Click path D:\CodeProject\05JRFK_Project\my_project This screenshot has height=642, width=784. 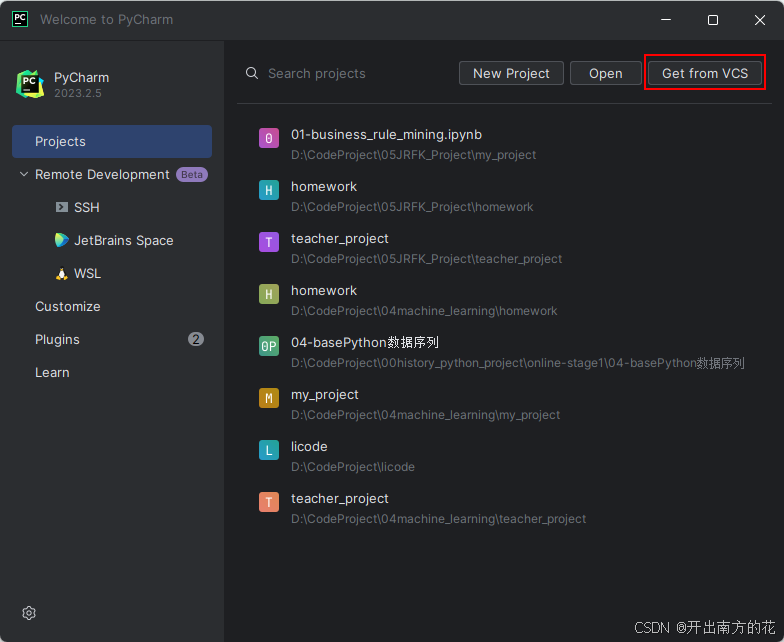point(414,155)
